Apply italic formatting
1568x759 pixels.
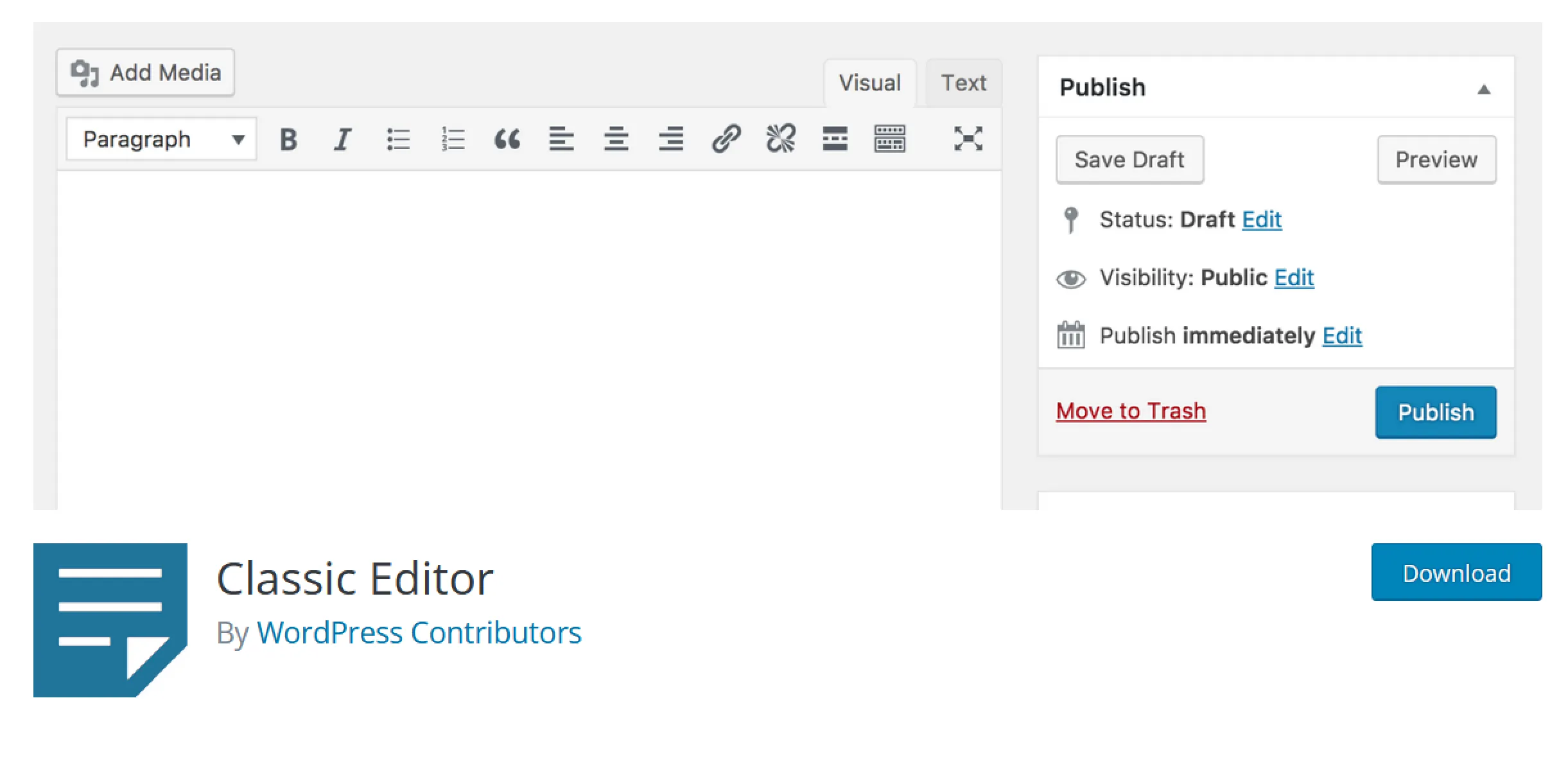point(343,139)
